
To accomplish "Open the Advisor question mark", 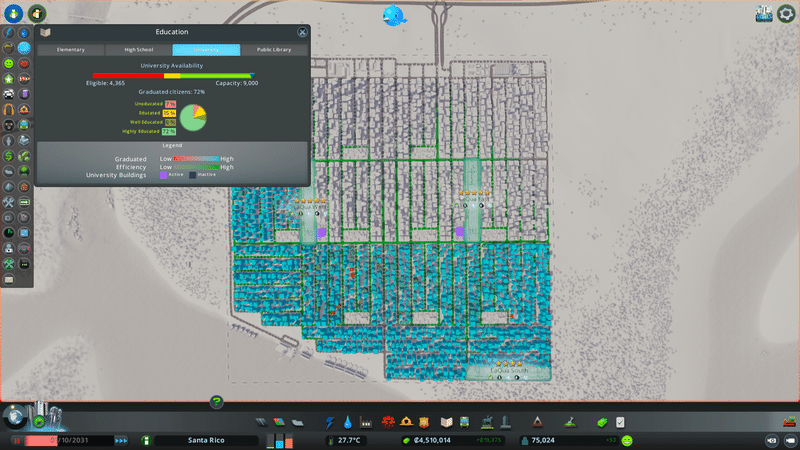I will [216, 402].
